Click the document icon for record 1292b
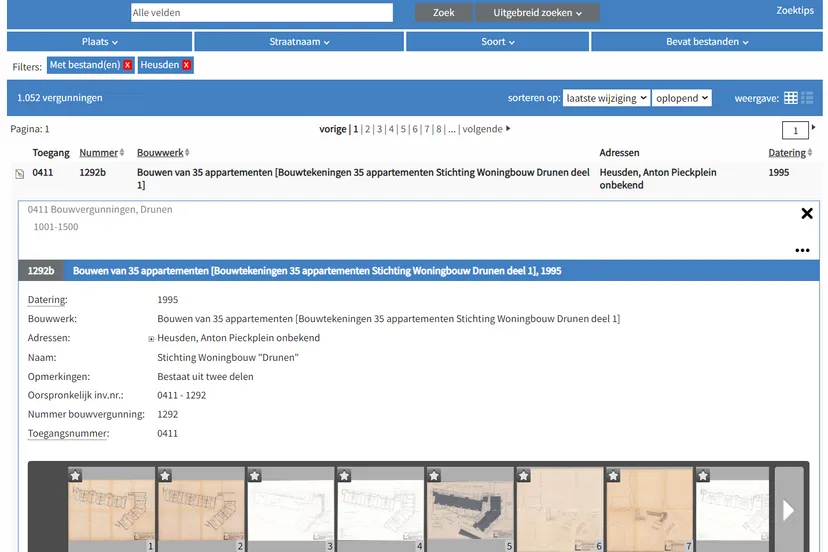The image size is (828, 552). tap(20, 174)
